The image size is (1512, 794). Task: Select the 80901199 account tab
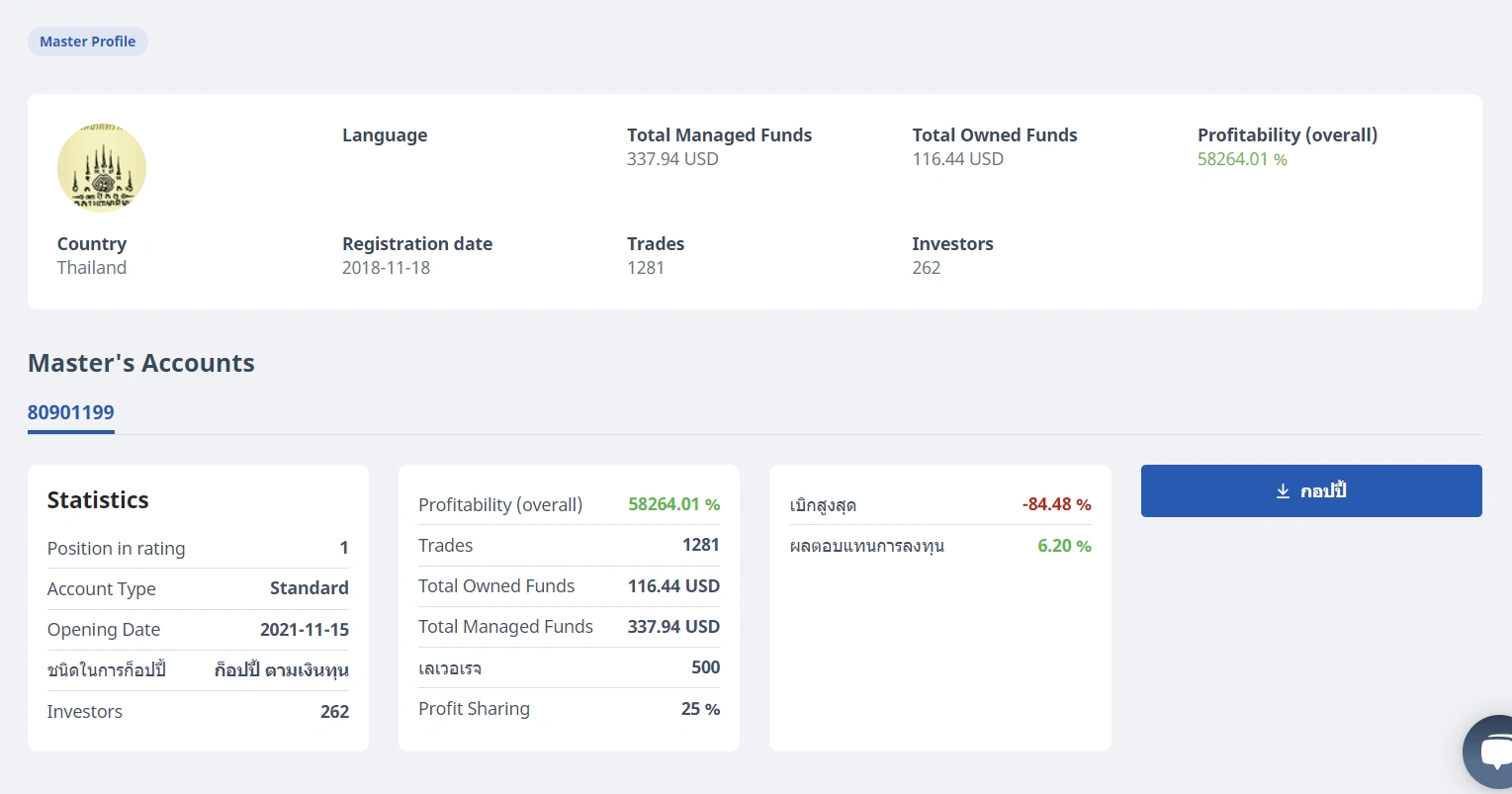(71, 412)
